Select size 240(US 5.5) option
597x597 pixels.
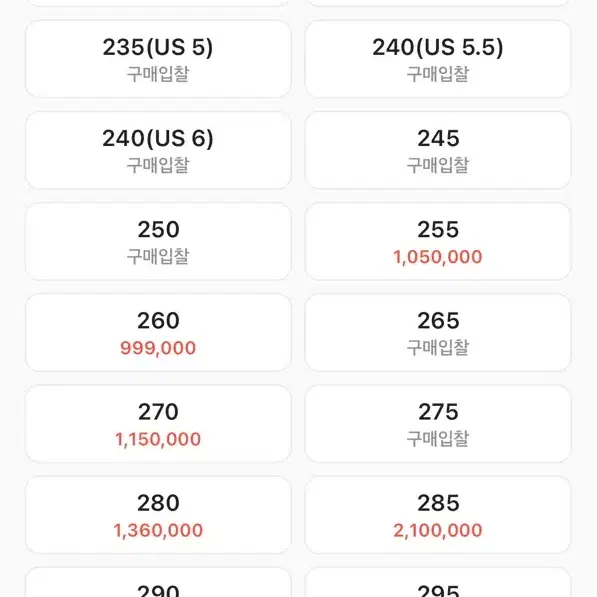[x=438, y=59]
